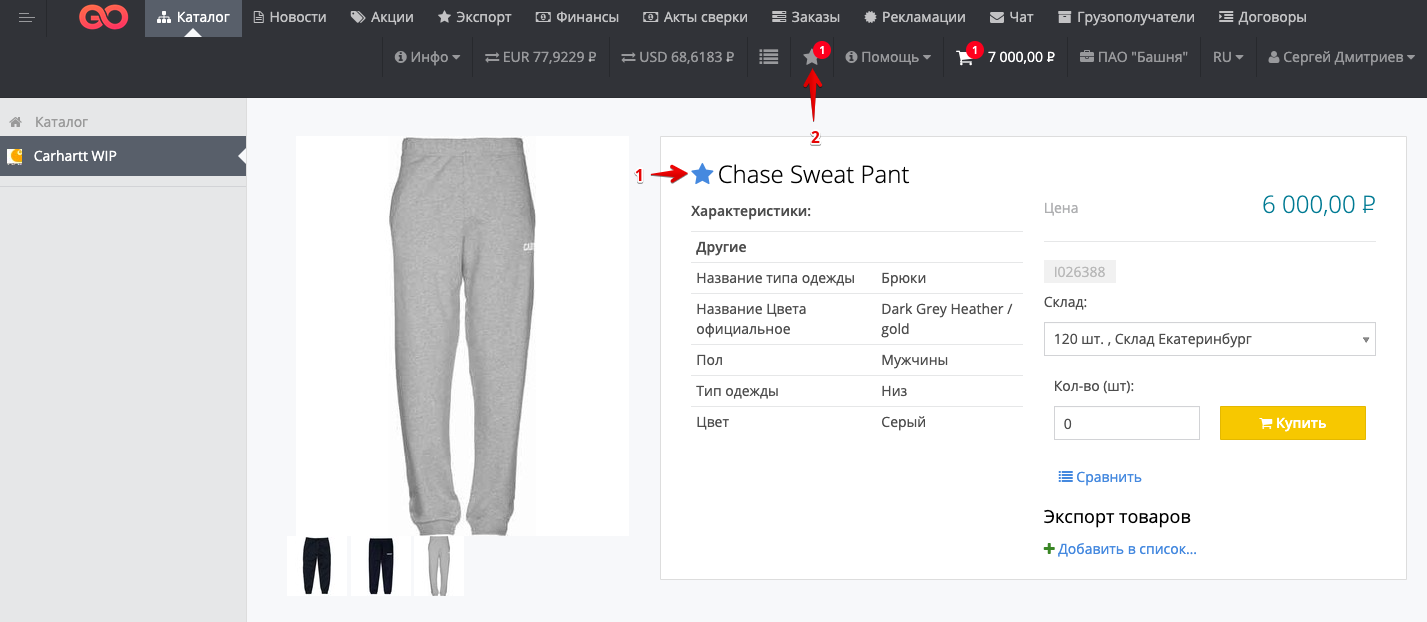Click the USD exchange rate indicator
The image size is (1427, 622).
point(678,57)
